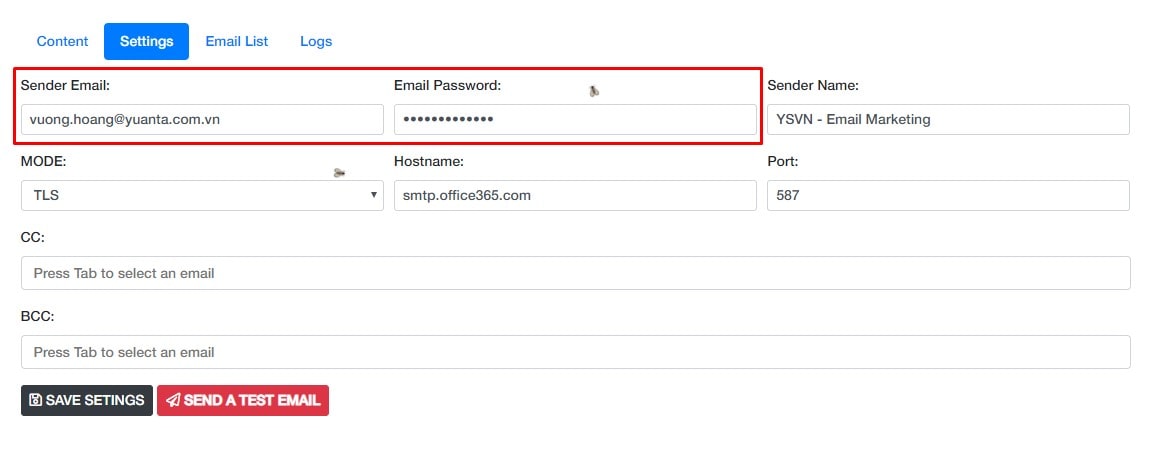1150x451 pixels.
Task: Click the "Email Password:" label
Action: 447,86
